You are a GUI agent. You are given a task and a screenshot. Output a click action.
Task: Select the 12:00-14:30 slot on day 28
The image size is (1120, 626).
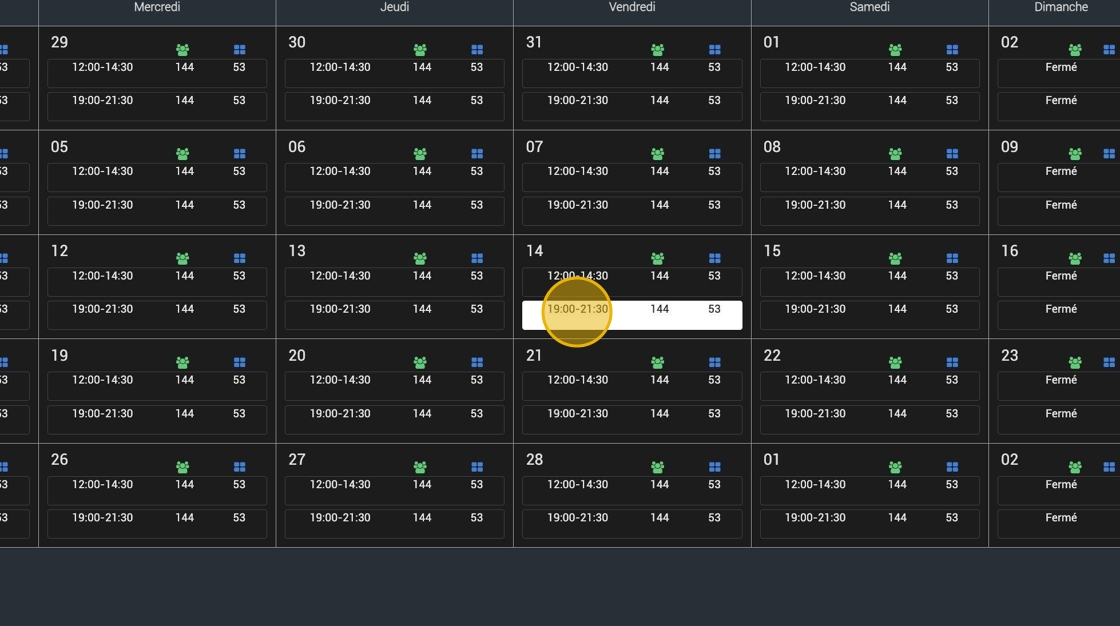(x=632, y=491)
